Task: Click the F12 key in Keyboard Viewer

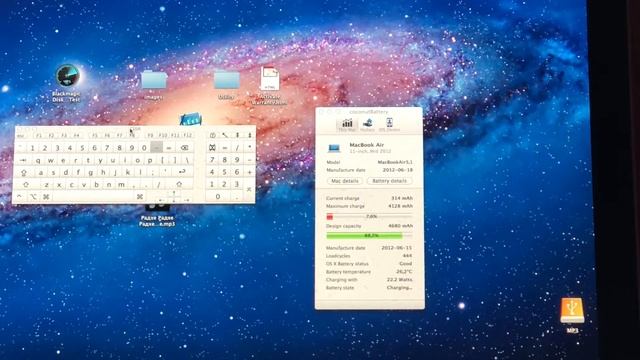Action: (x=188, y=136)
